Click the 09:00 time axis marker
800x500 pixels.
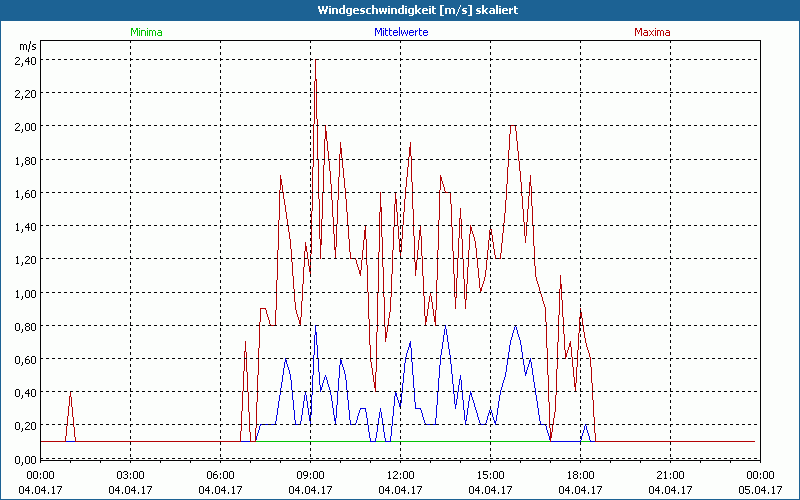(x=310, y=475)
